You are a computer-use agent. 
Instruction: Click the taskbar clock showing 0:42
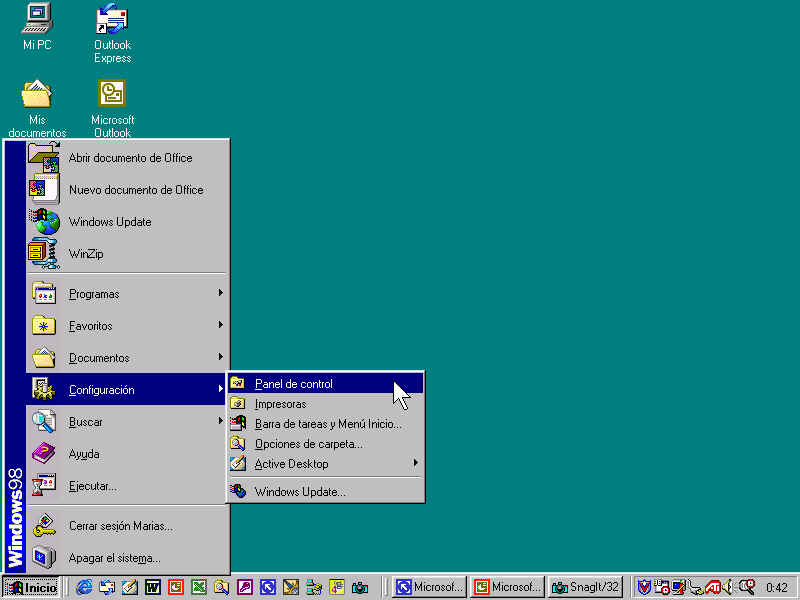(x=776, y=587)
